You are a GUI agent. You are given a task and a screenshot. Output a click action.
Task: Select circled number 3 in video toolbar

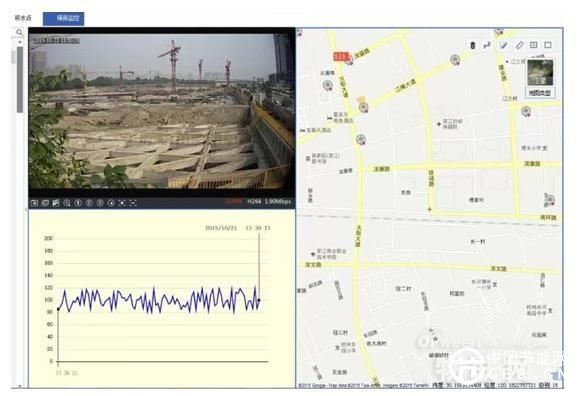[x=100, y=203]
